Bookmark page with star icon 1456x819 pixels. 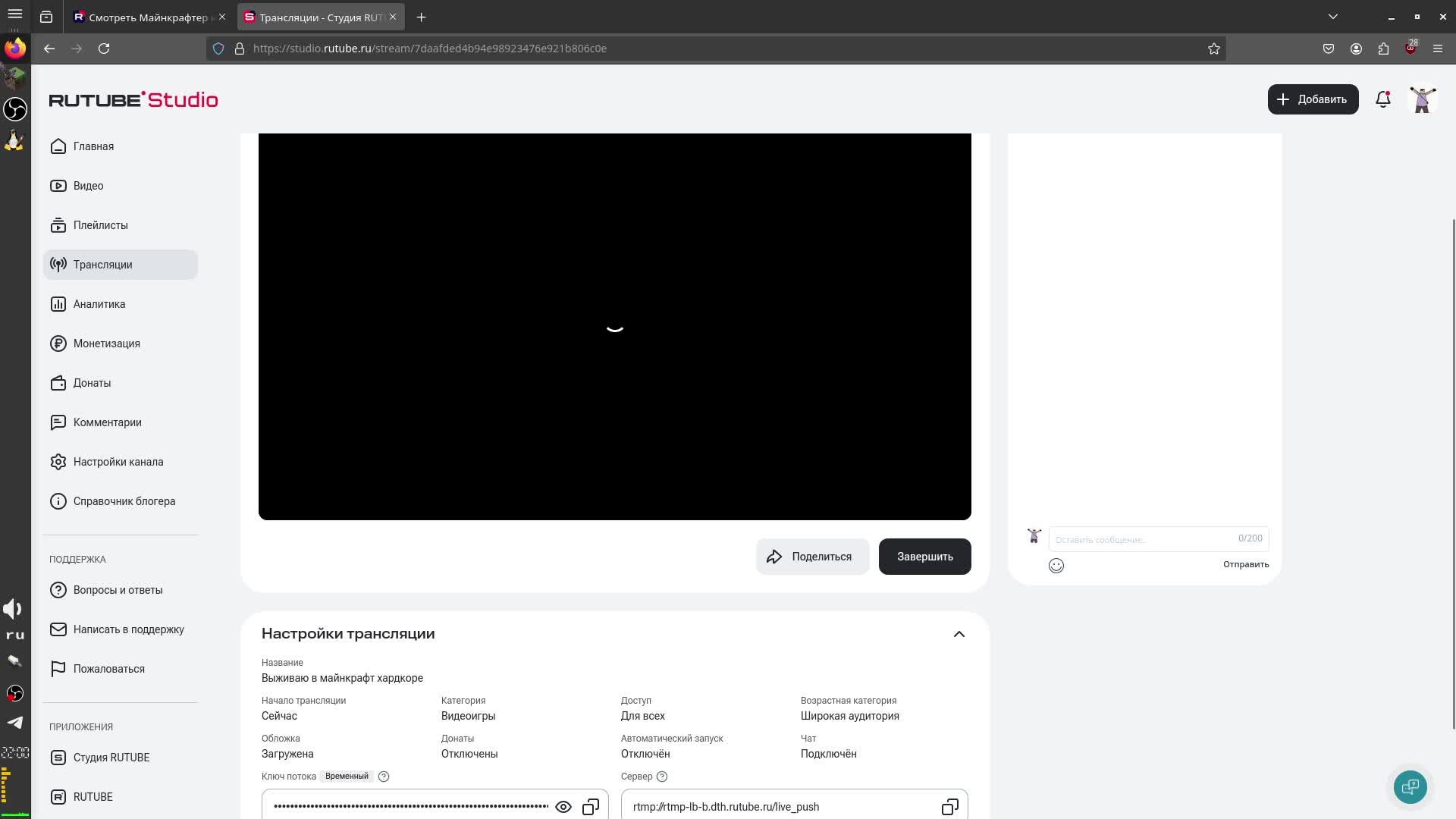coord(1213,49)
